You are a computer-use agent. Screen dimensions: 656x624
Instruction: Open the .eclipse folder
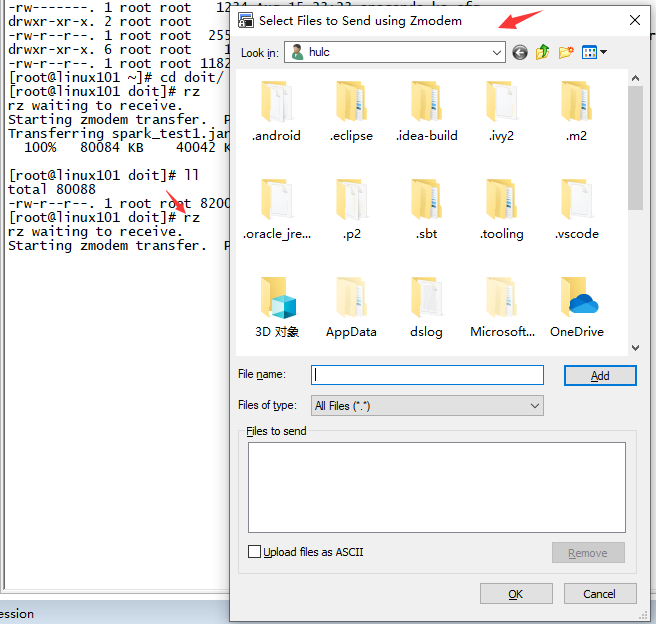tap(351, 112)
